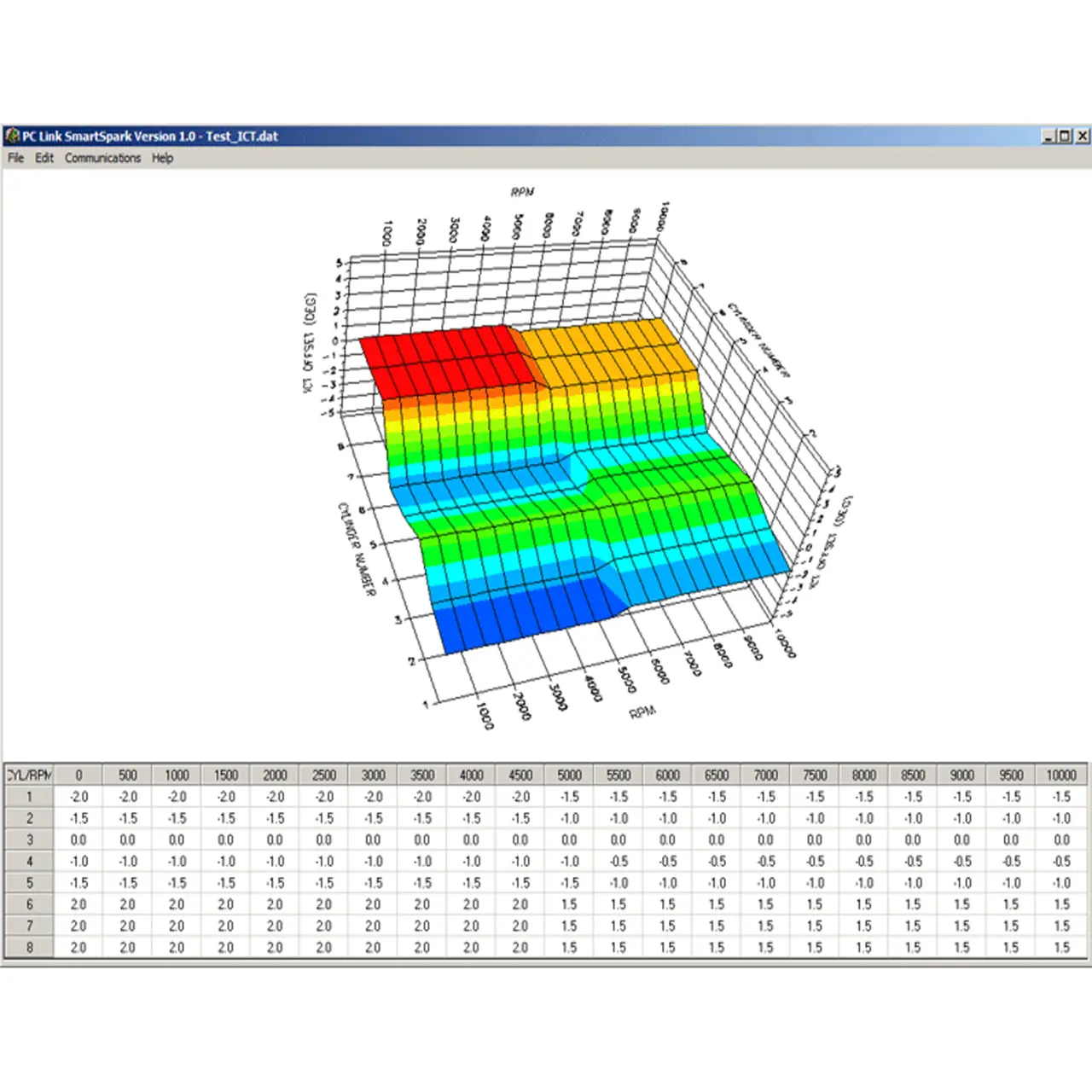Close the PC Link SmartSpark window
Image resolution: width=1092 pixels, height=1092 pixels.
1082,136
